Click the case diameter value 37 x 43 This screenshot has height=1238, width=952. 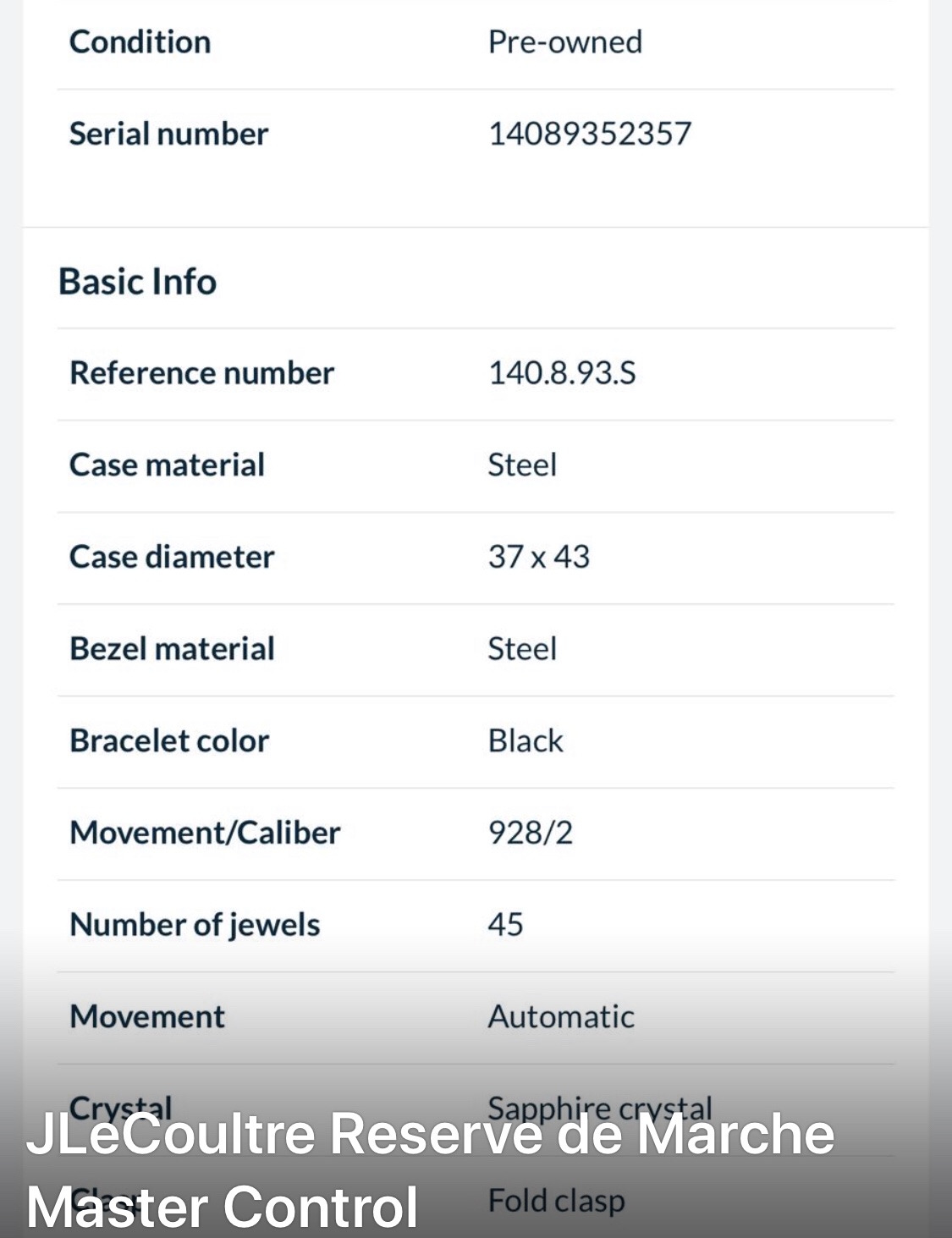pyautogui.click(x=538, y=557)
